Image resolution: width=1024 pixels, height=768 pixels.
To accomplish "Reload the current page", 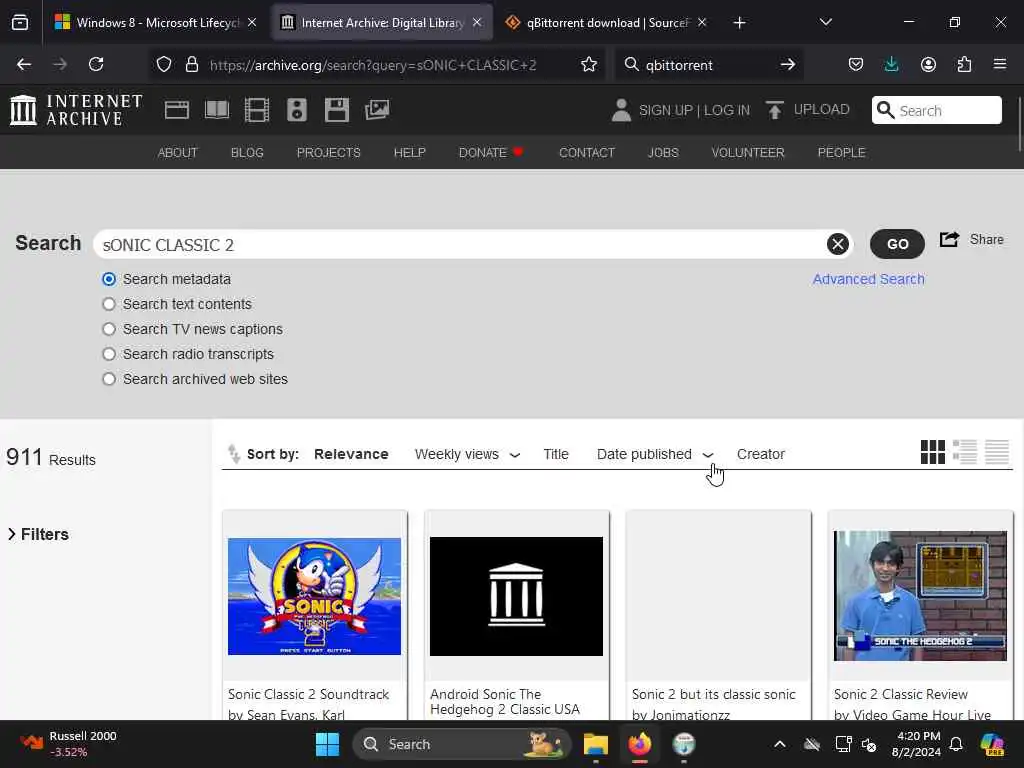I will click(x=96, y=65).
